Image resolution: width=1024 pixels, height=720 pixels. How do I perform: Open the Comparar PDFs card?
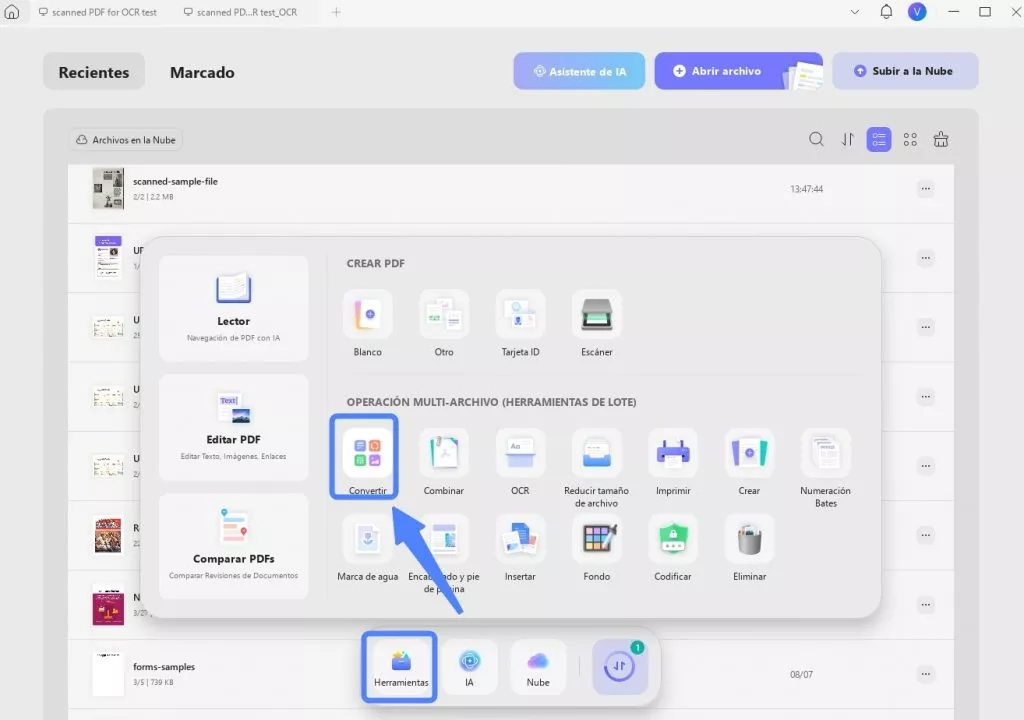233,546
